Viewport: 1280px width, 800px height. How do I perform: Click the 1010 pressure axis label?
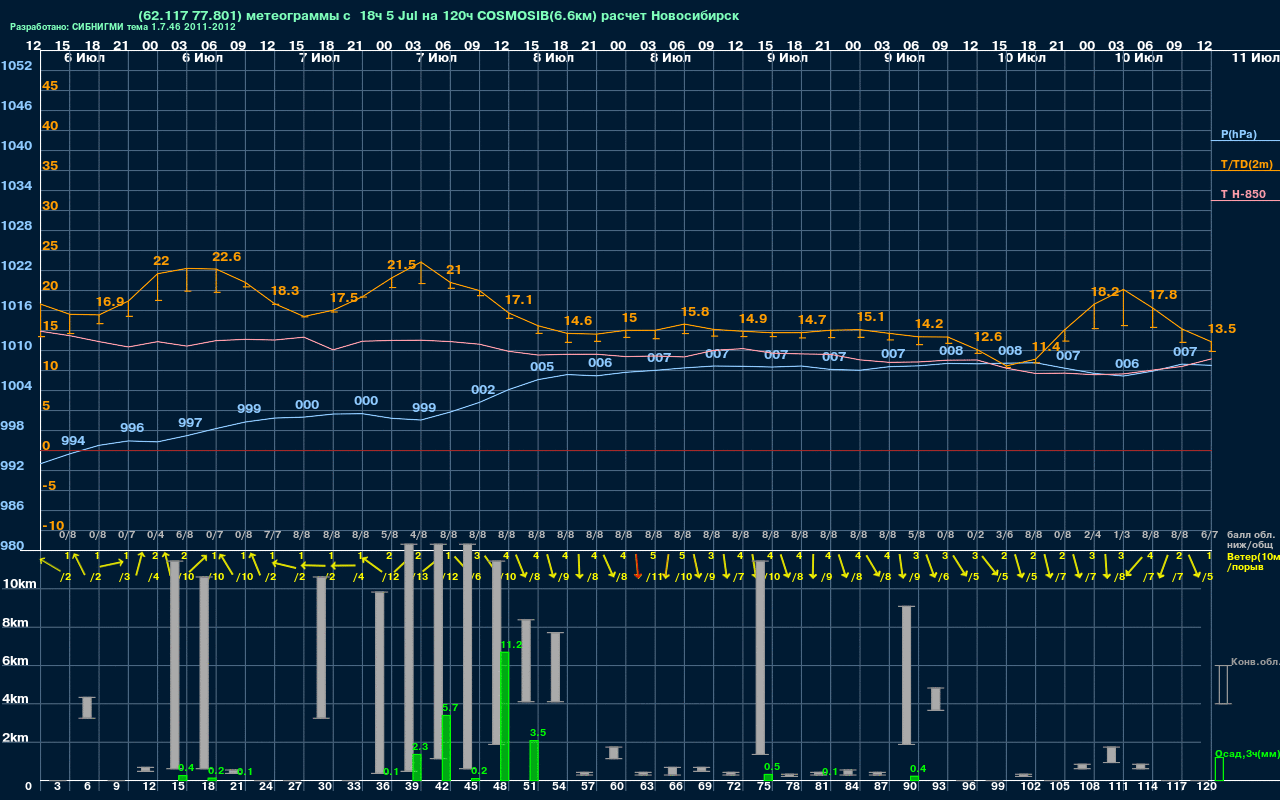coord(16,346)
